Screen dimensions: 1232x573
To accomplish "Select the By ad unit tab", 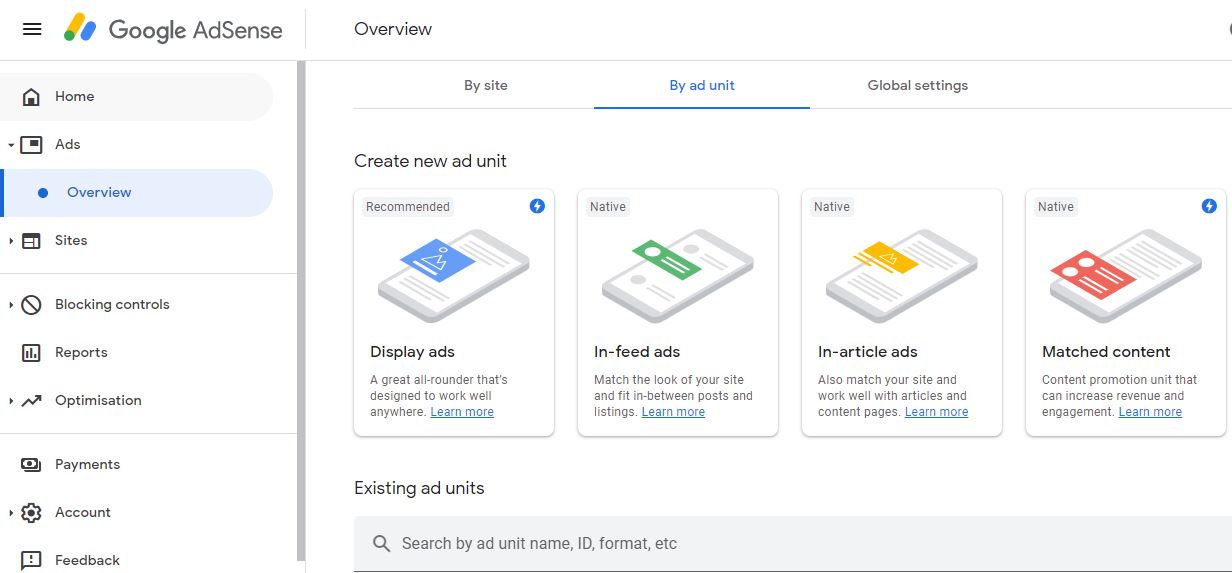I will coord(702,85).
